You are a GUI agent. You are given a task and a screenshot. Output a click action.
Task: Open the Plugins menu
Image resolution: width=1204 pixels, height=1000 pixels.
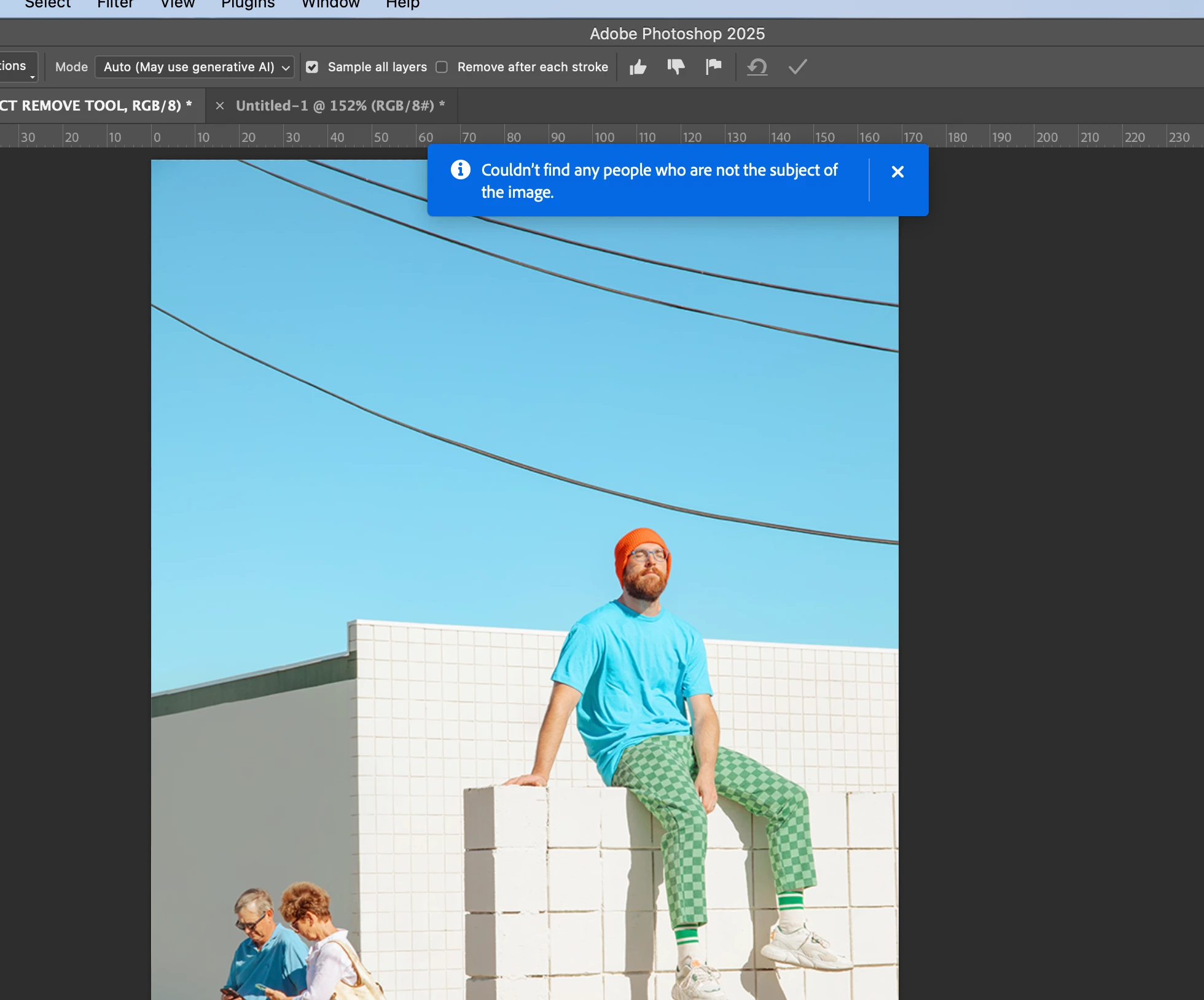[248, 4]
